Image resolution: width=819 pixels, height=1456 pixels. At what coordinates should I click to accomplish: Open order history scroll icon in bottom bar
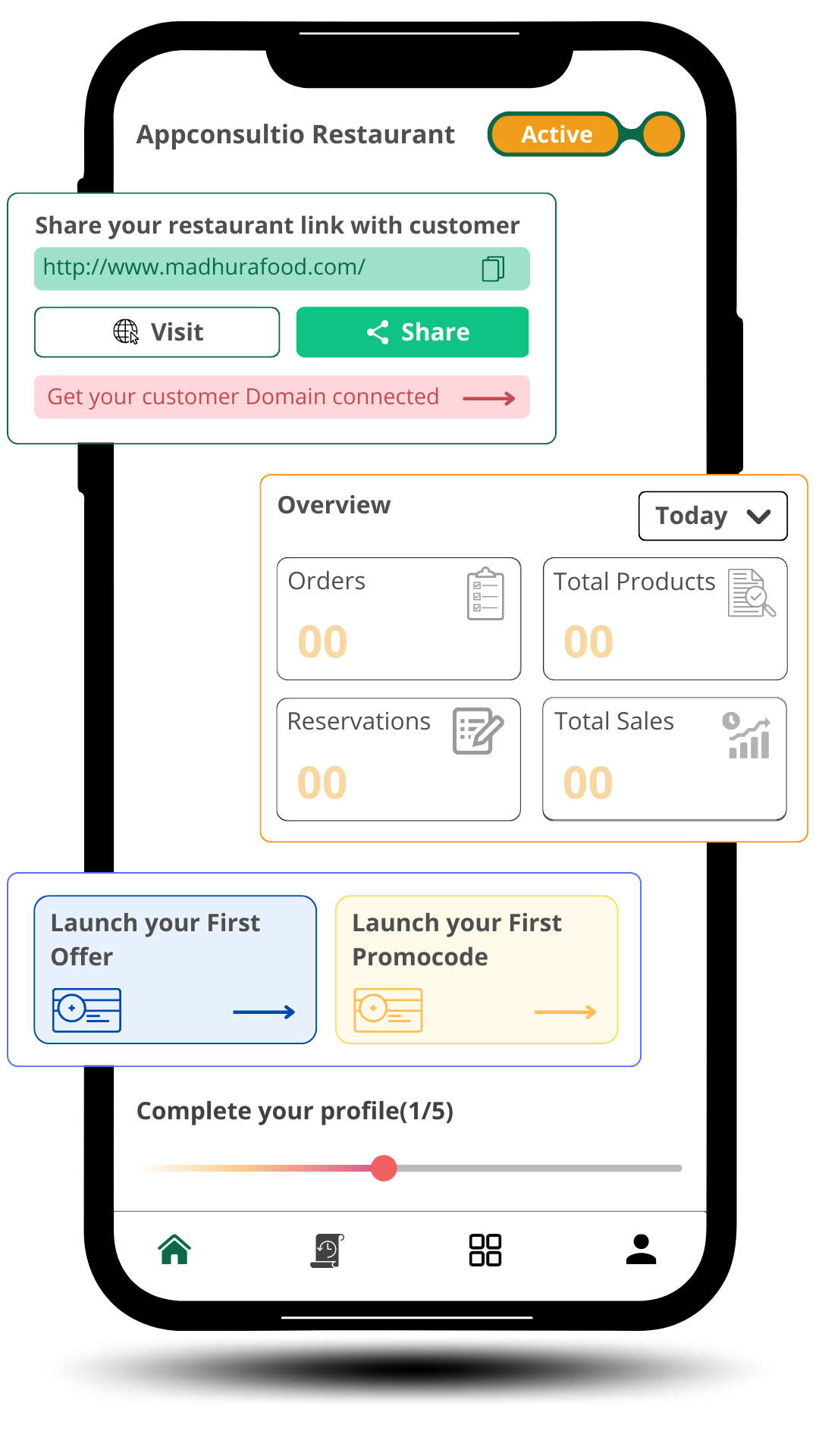pos(328,1250)
